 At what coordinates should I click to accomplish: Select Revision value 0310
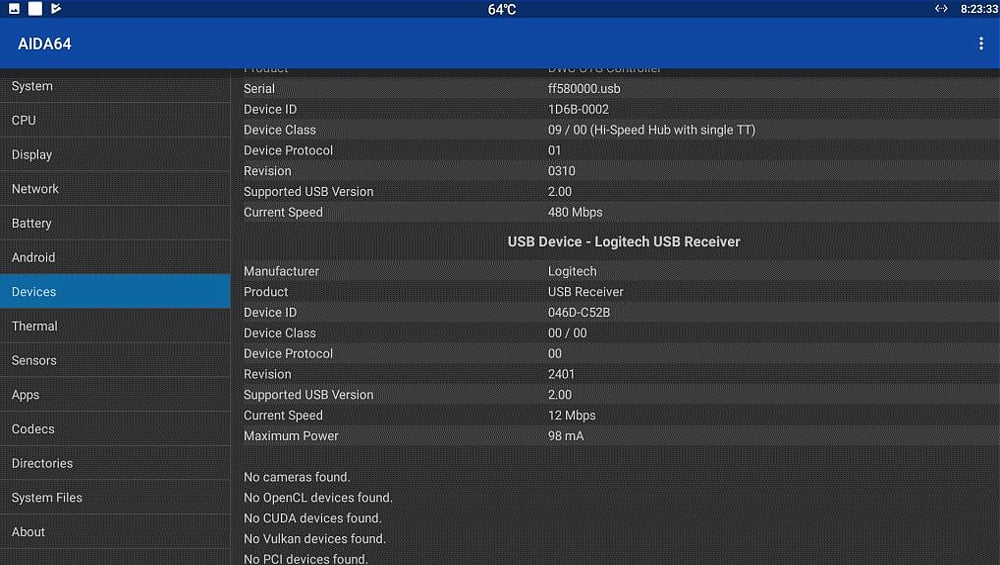click(x=561, y=171)
